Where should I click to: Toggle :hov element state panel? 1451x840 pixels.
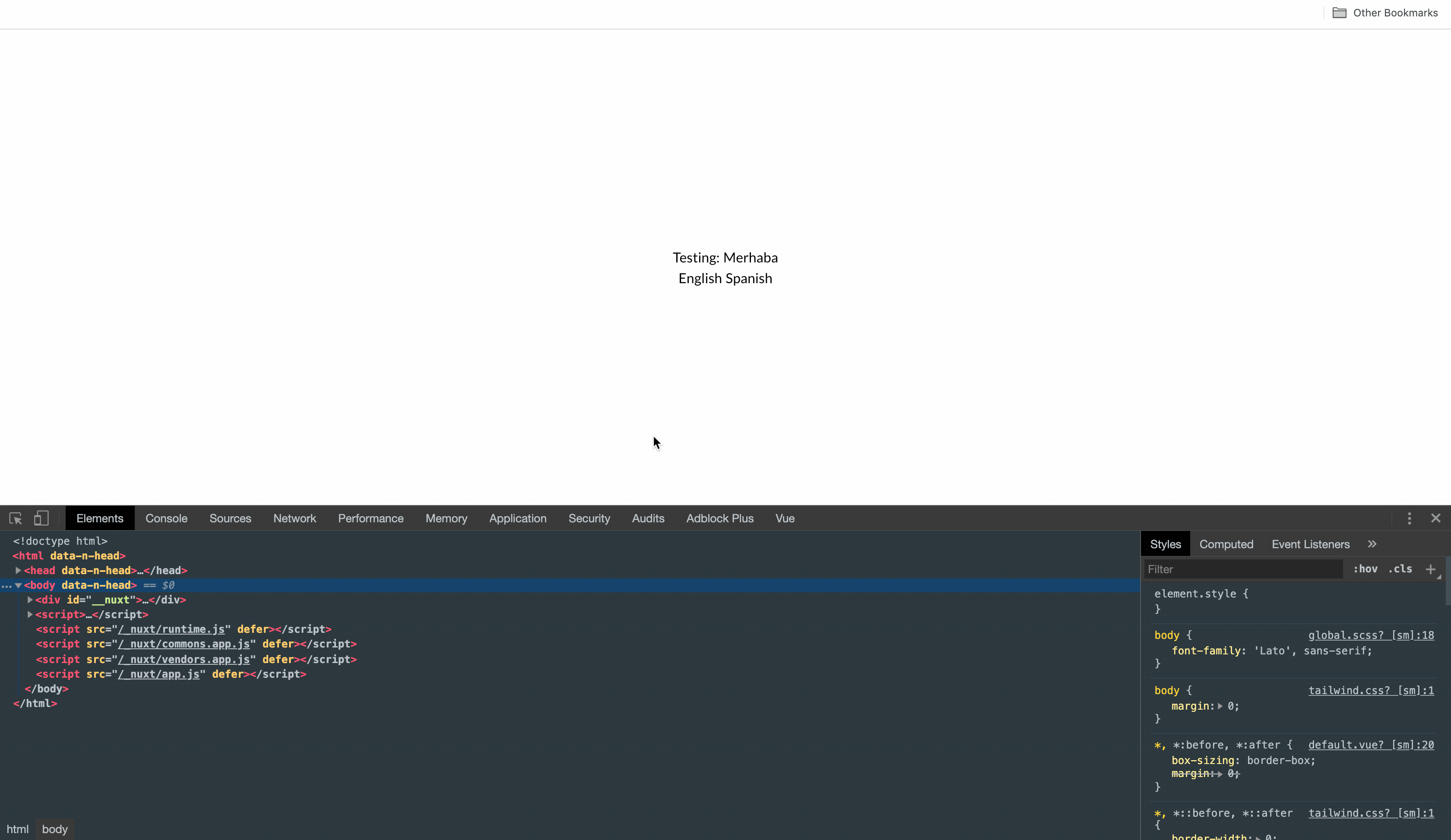click(x=1365, y=569)
